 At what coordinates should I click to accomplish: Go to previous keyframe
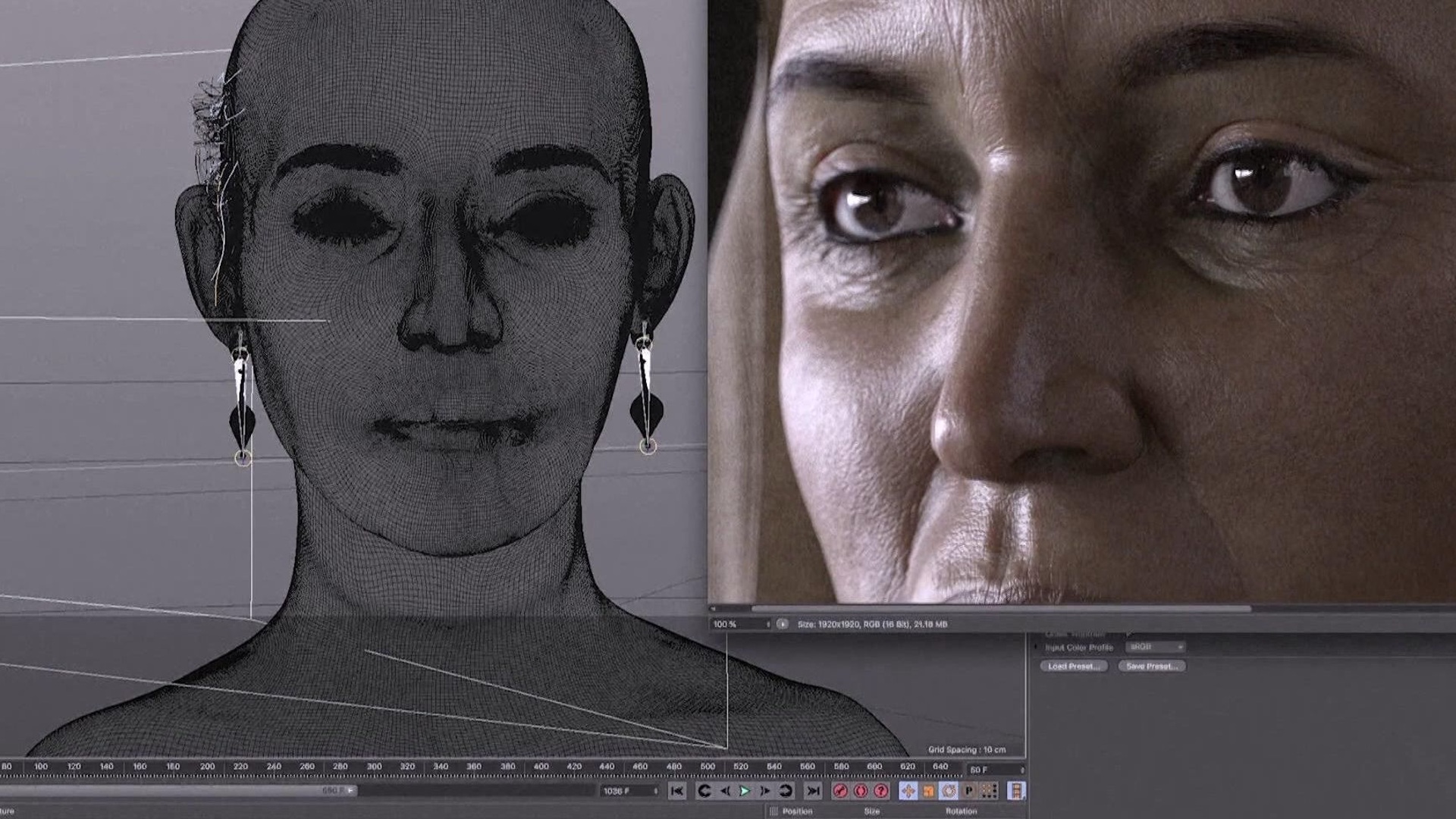click(704, 791)
